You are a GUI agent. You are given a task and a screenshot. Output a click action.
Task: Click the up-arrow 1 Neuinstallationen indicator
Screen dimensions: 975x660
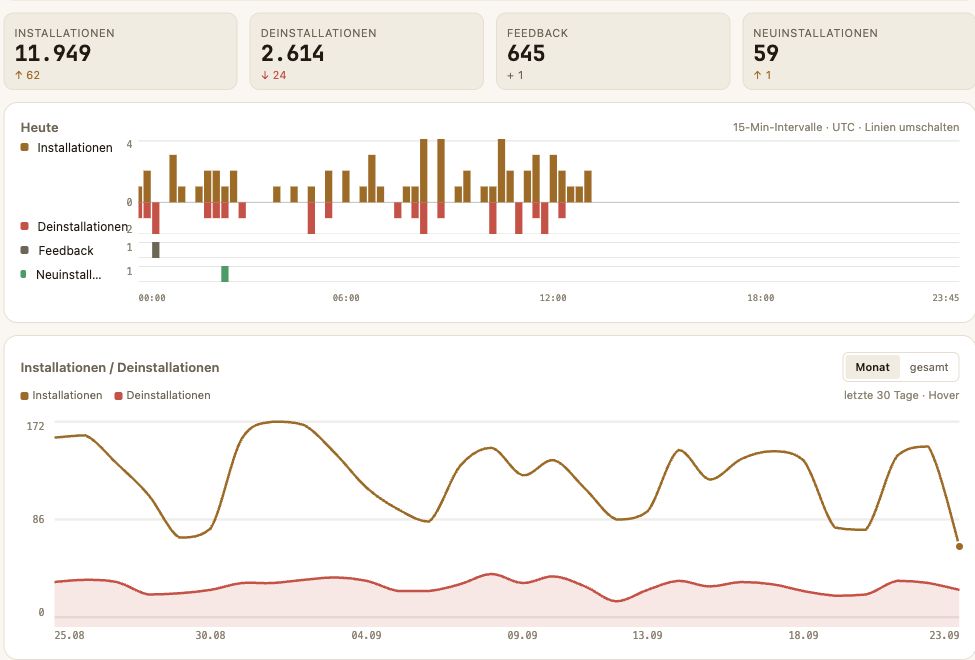pyautogui.click(x=762, y=75)
